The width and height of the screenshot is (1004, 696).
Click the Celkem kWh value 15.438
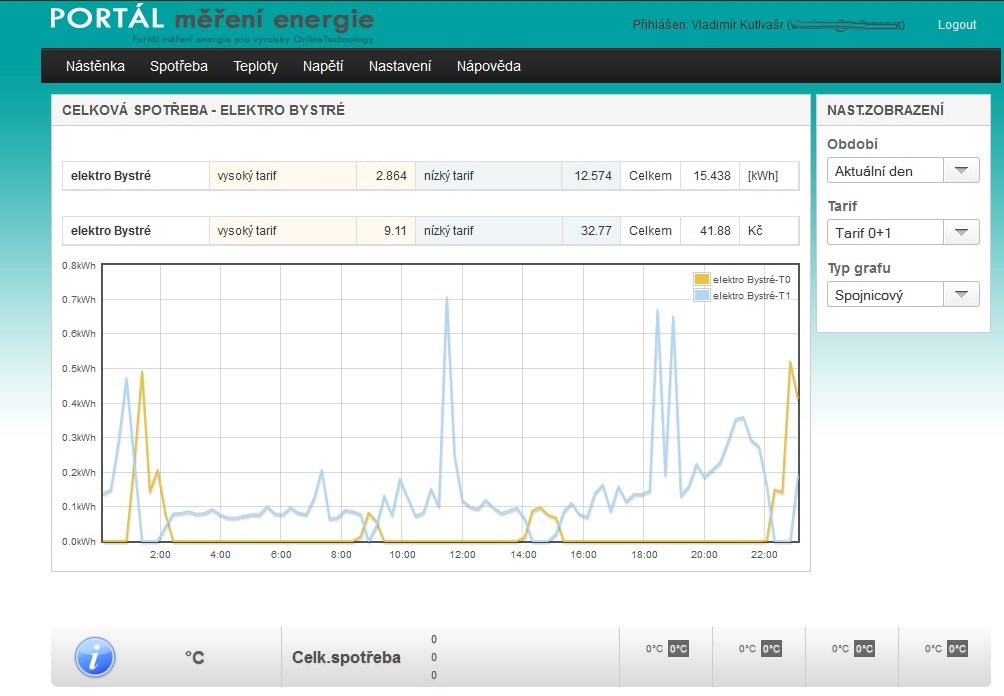pos(710,176)
